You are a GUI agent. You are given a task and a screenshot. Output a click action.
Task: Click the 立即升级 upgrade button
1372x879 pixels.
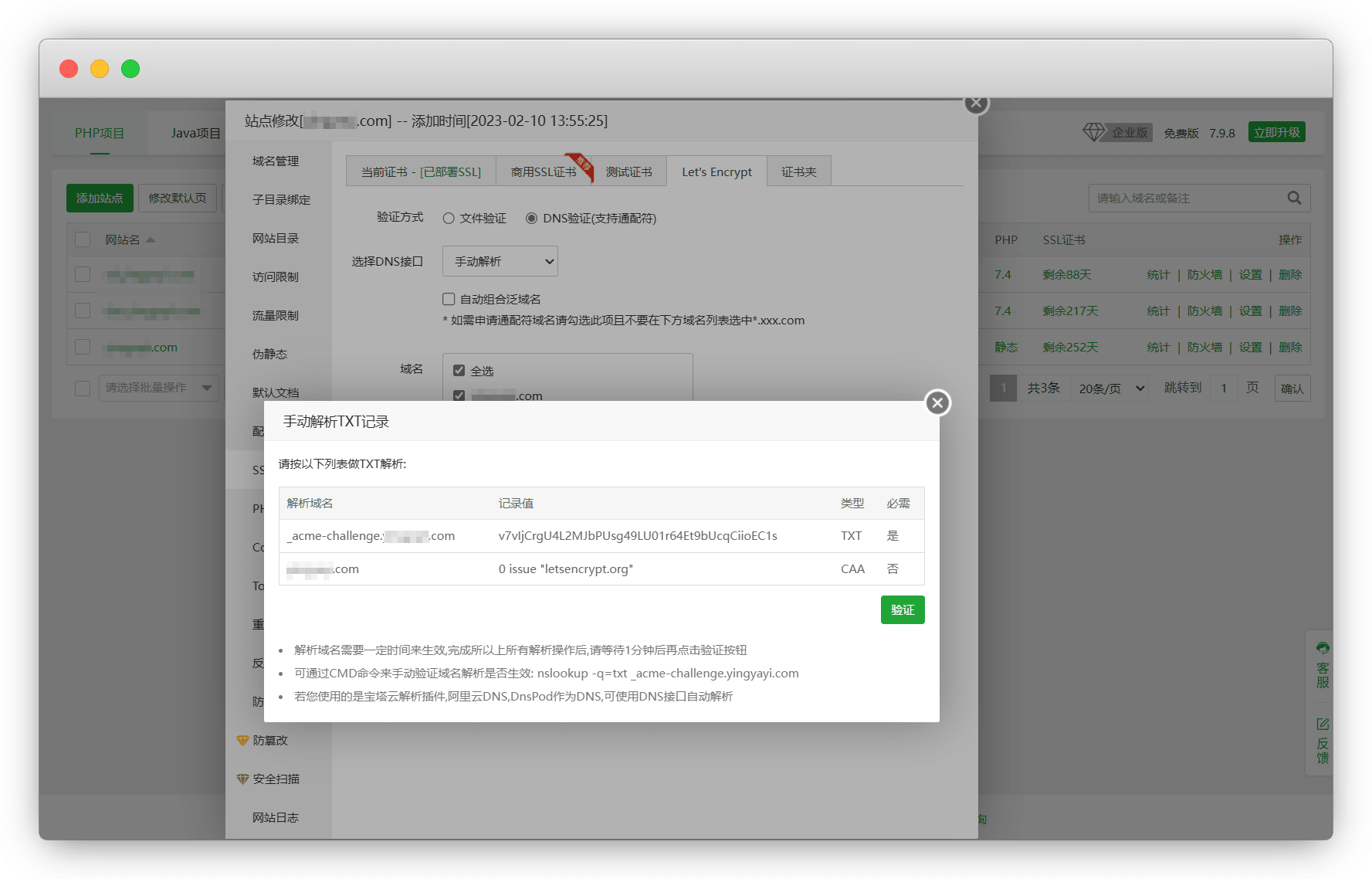1276,132
